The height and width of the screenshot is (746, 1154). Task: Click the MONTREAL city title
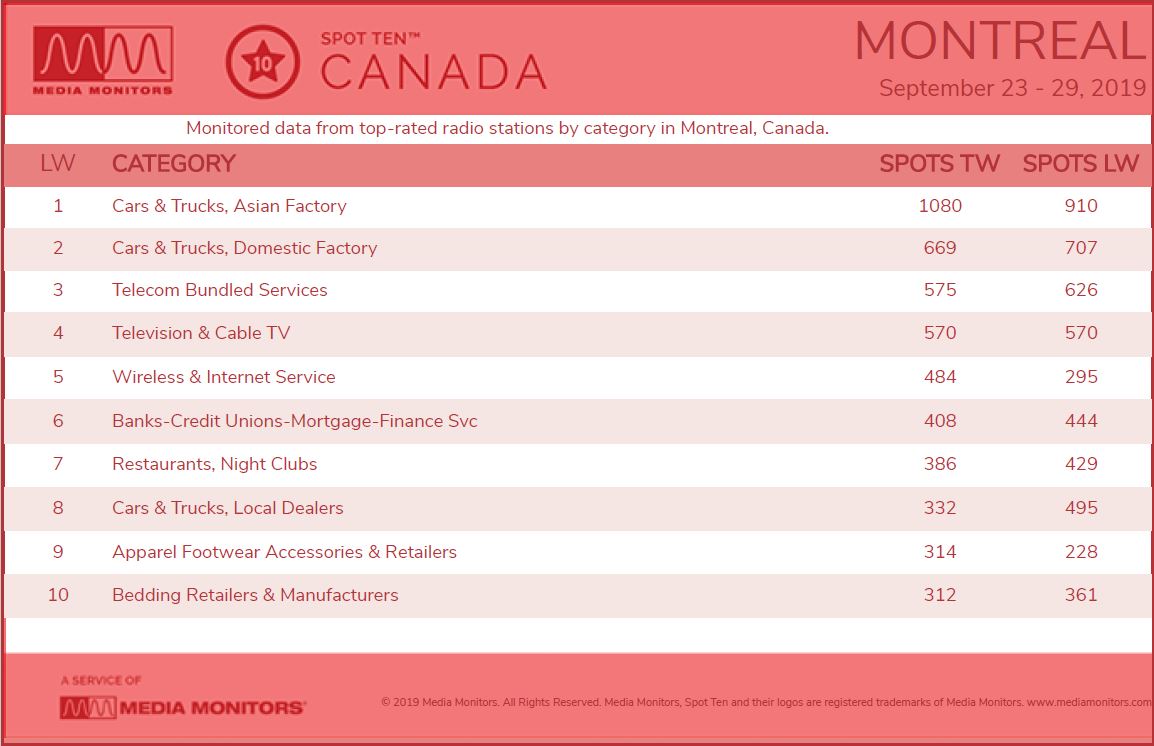tap(1001, 40)
